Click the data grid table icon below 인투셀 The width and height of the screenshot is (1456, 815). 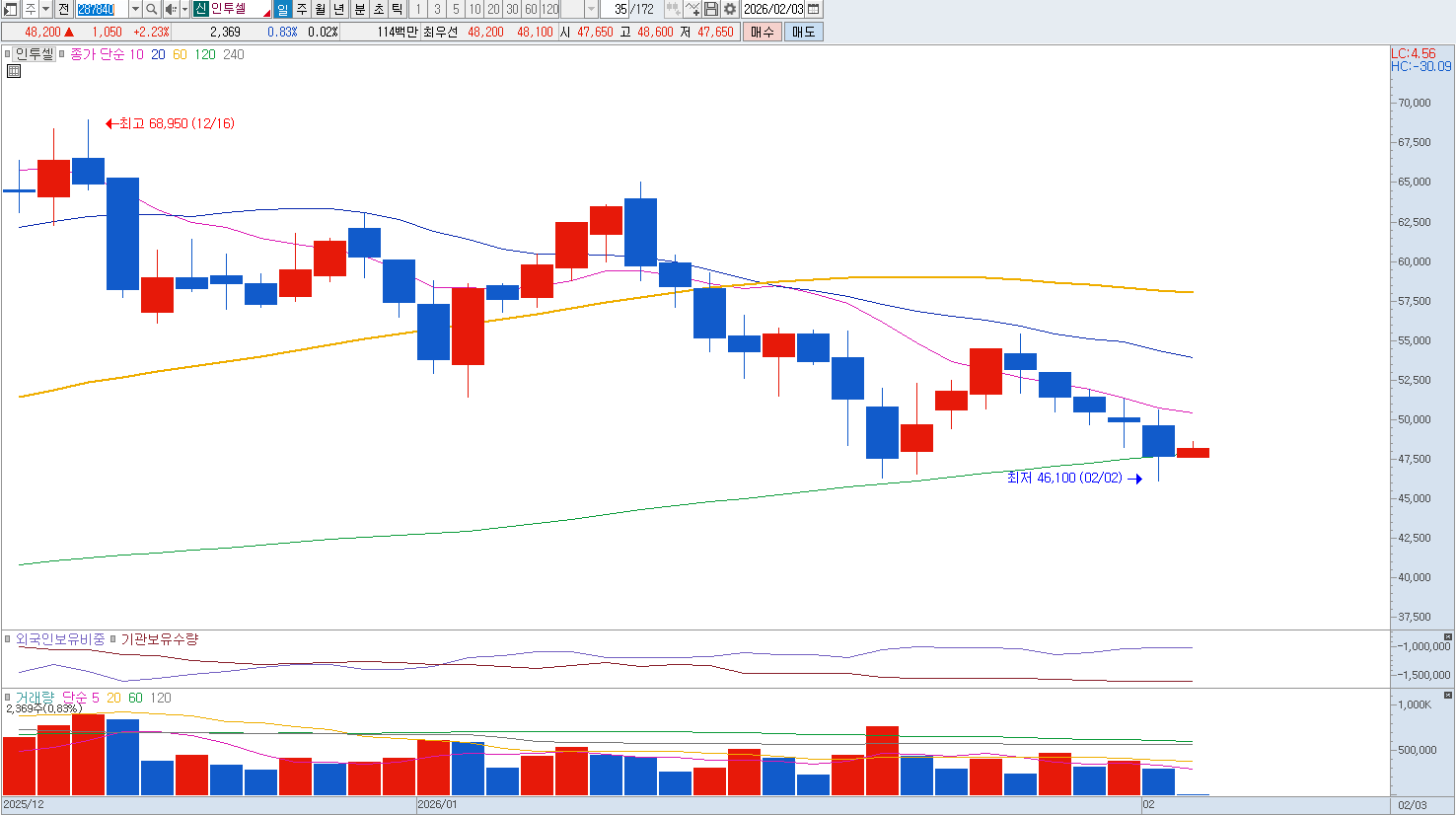pyautogui.click(x=14, y=71)
